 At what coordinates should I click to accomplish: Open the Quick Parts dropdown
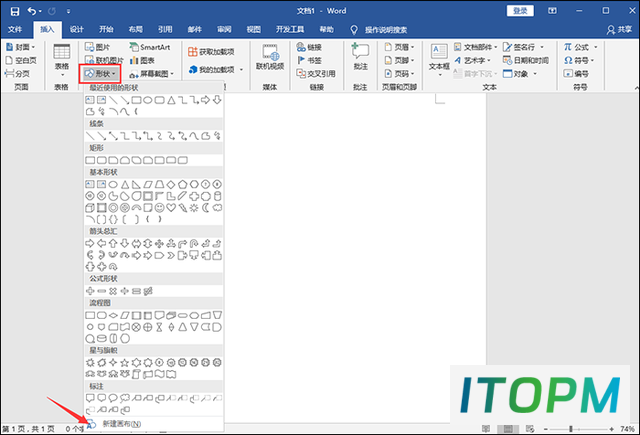(476, 47)
